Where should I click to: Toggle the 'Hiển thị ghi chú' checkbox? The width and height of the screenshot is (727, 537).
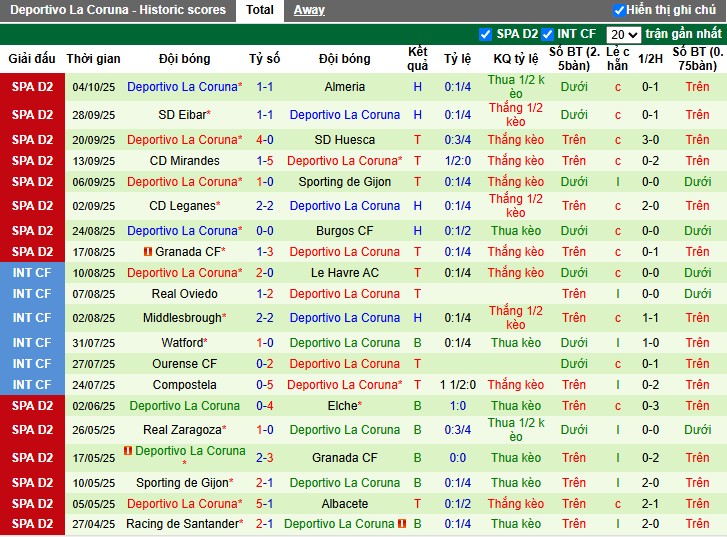(x=619, y=10)
